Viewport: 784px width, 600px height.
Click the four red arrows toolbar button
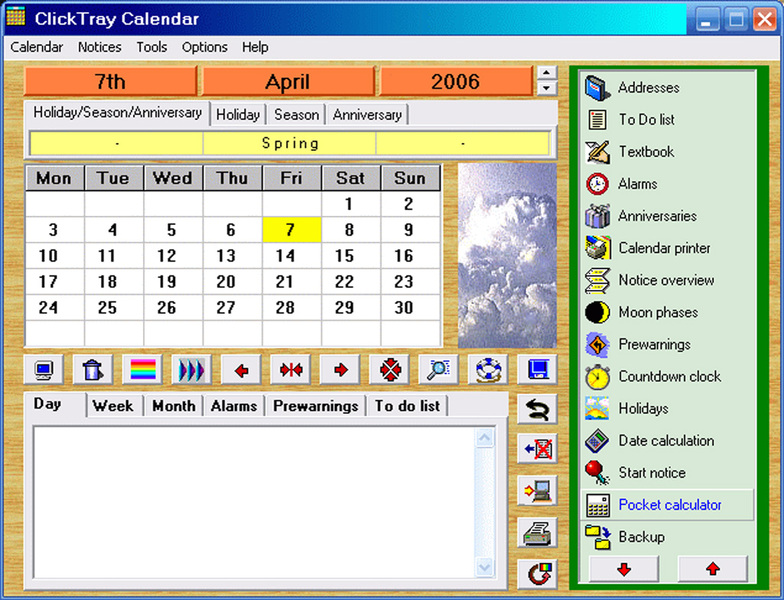click(x=390, y=370)
